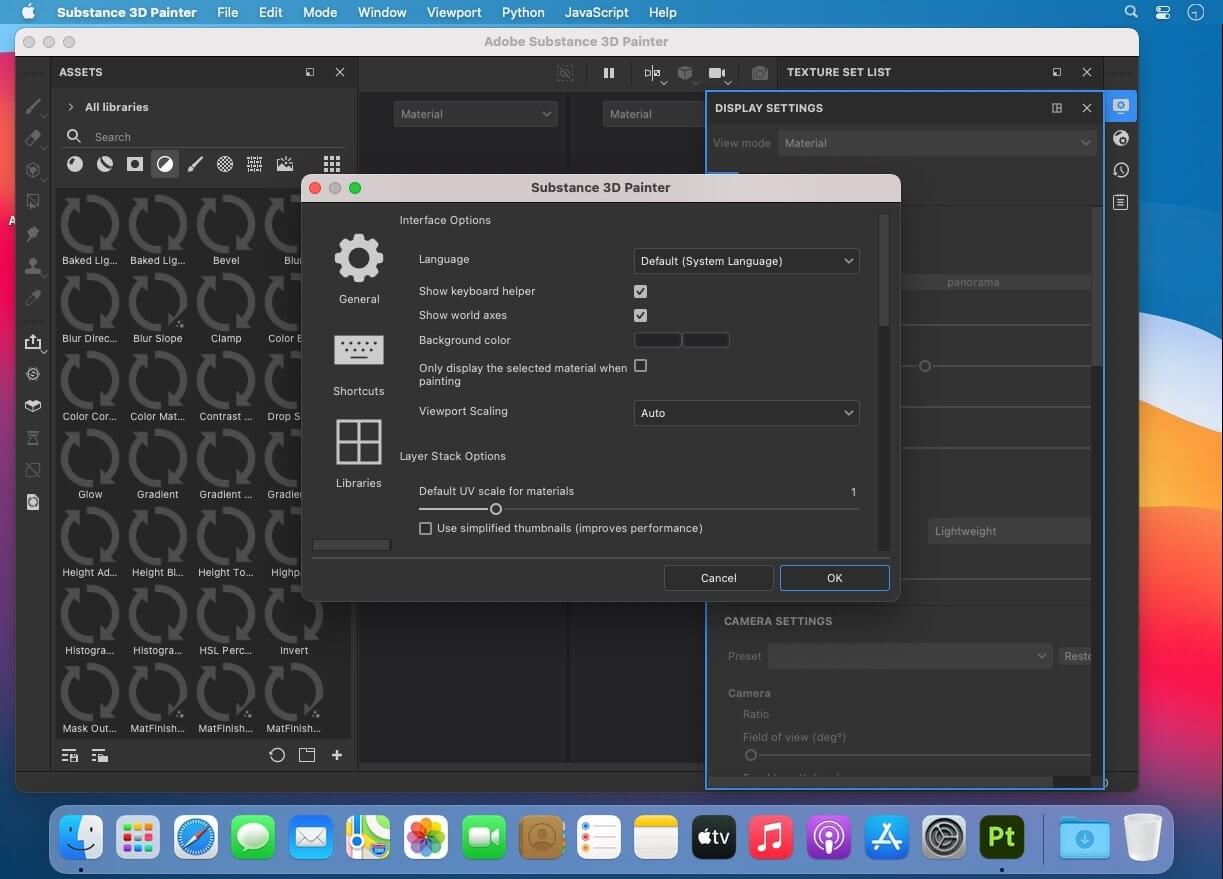1223x879 pixels.
Task: Open the Language dropdown
Action: (x=746, y=261)
